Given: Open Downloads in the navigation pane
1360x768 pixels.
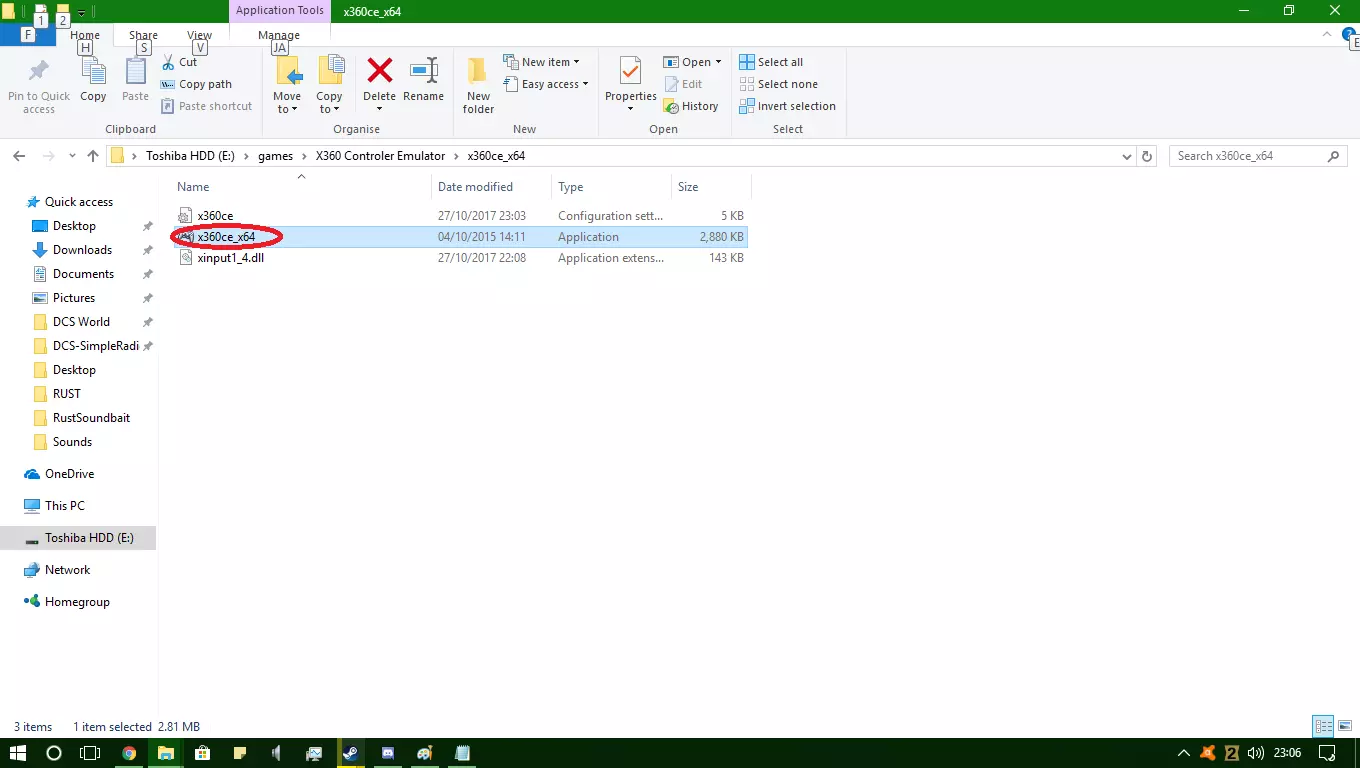Looking at the screenshot, I should (x=82, y=250).
